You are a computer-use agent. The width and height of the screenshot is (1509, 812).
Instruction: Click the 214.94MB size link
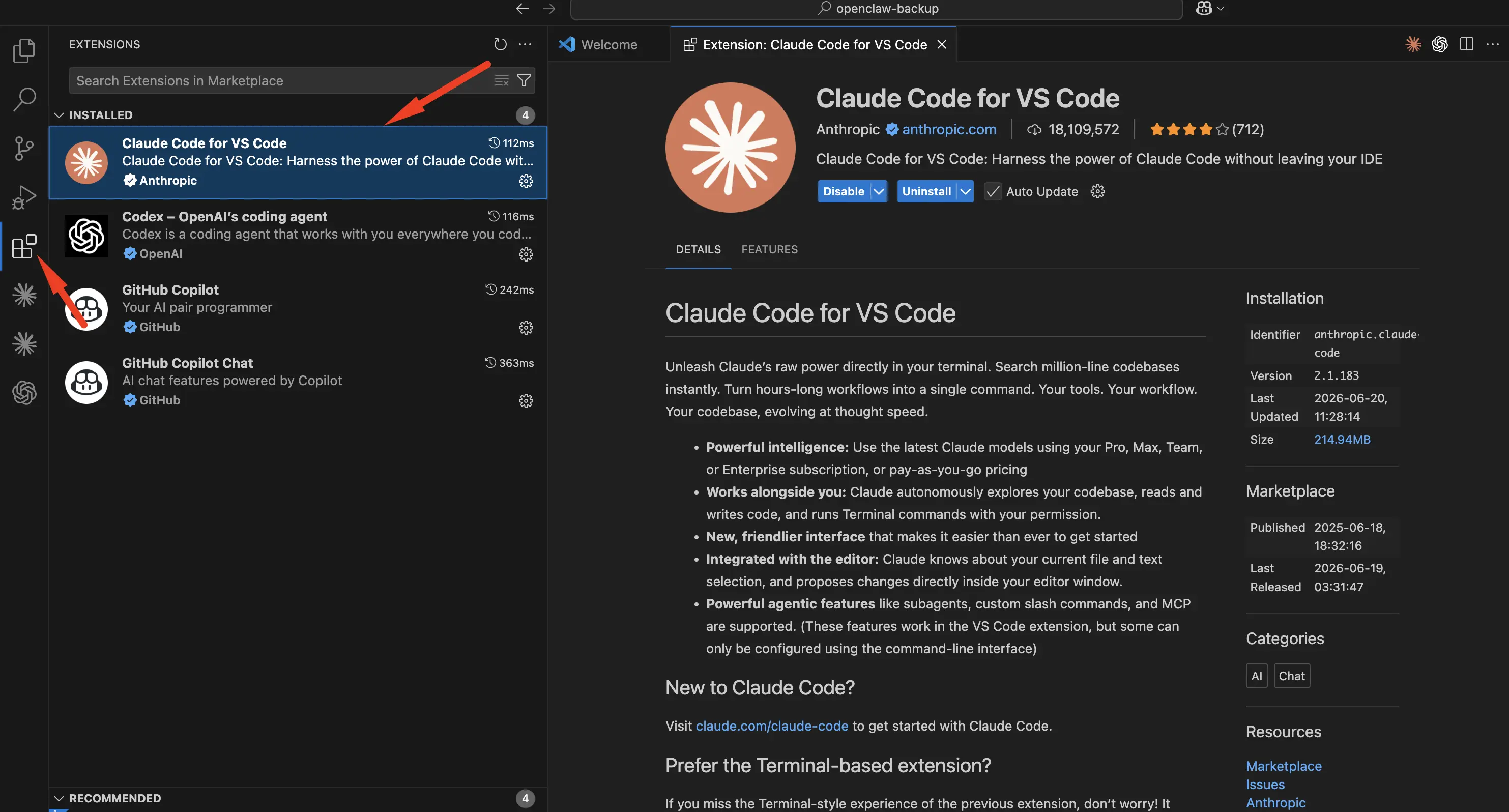point(1342,440)
